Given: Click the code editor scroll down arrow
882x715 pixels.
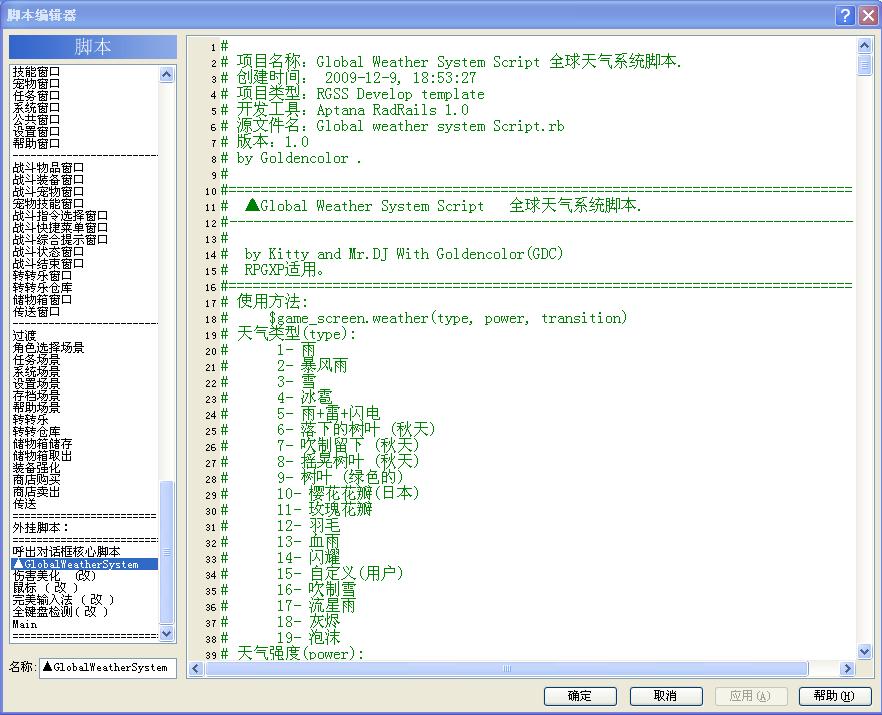Looking at the screenshot, I should (865, 651).
